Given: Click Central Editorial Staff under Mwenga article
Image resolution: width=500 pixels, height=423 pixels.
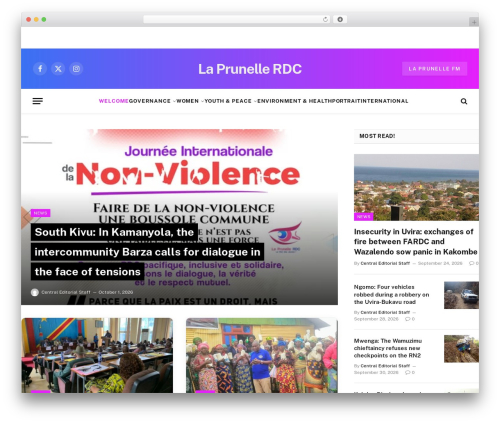Looking at the screenshot, I should click(385, 366).
